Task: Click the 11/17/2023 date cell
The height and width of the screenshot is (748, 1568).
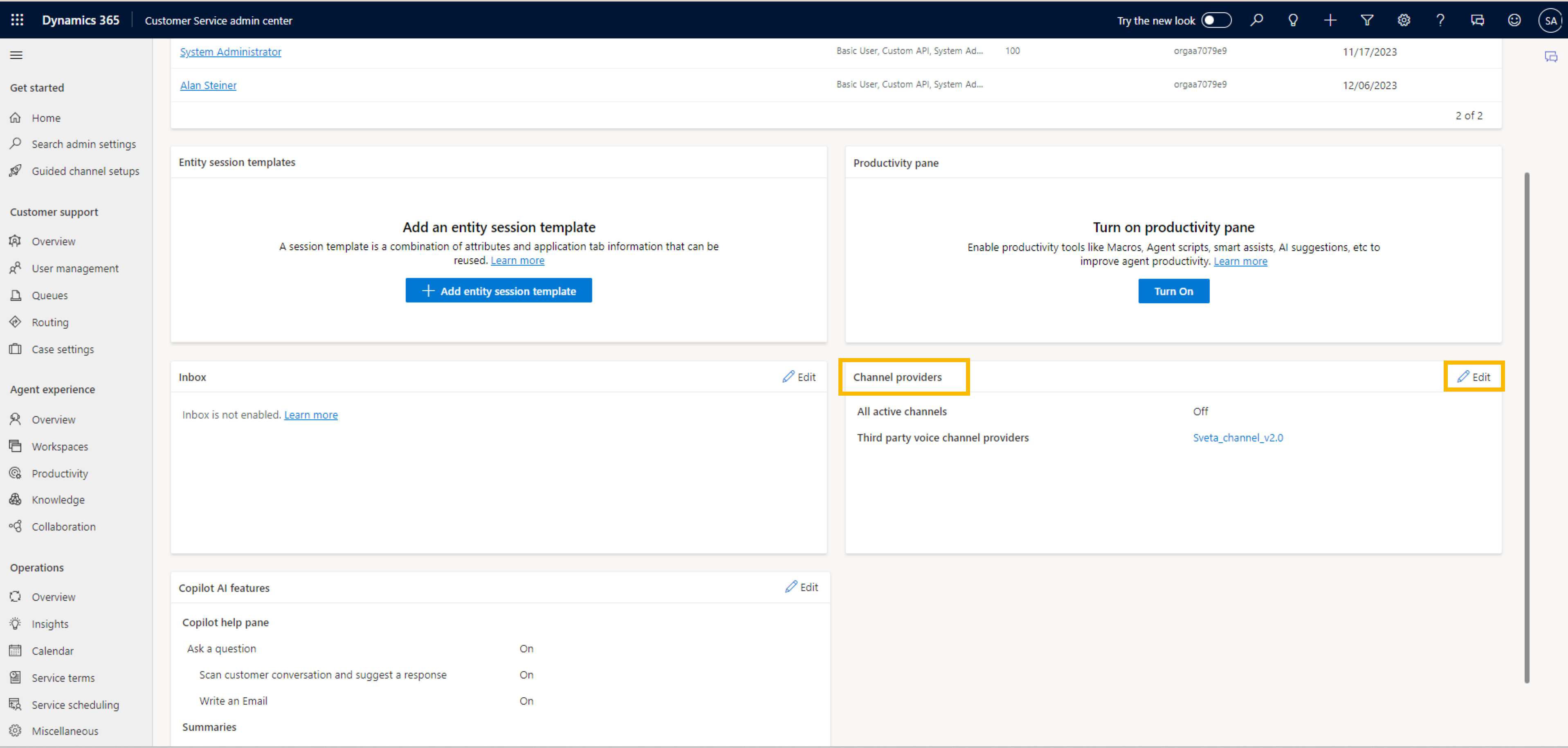Action: pyautogui.click(x=1370, y=52)
